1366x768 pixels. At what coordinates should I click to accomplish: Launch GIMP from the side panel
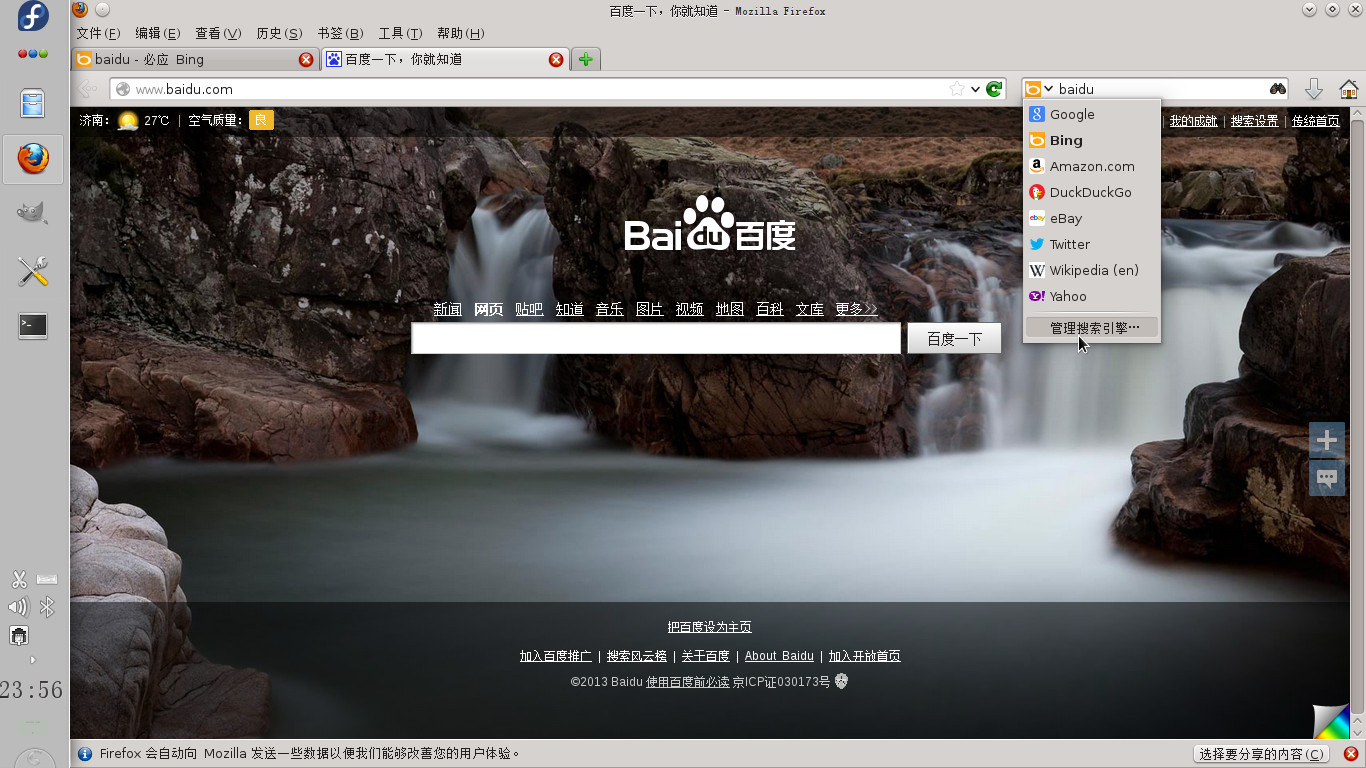click(33, 213)
